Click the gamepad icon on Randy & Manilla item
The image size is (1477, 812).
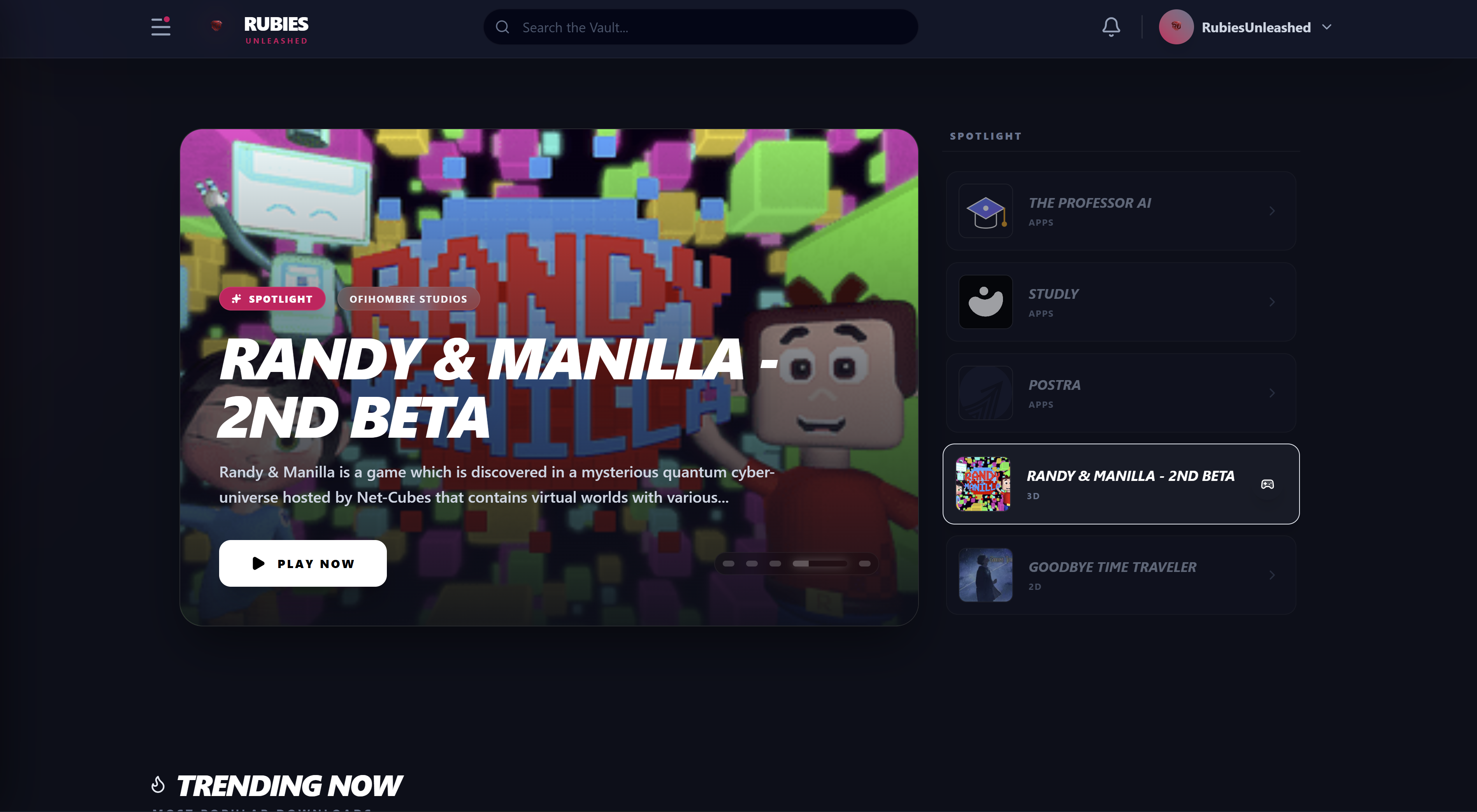point(1267,484)
